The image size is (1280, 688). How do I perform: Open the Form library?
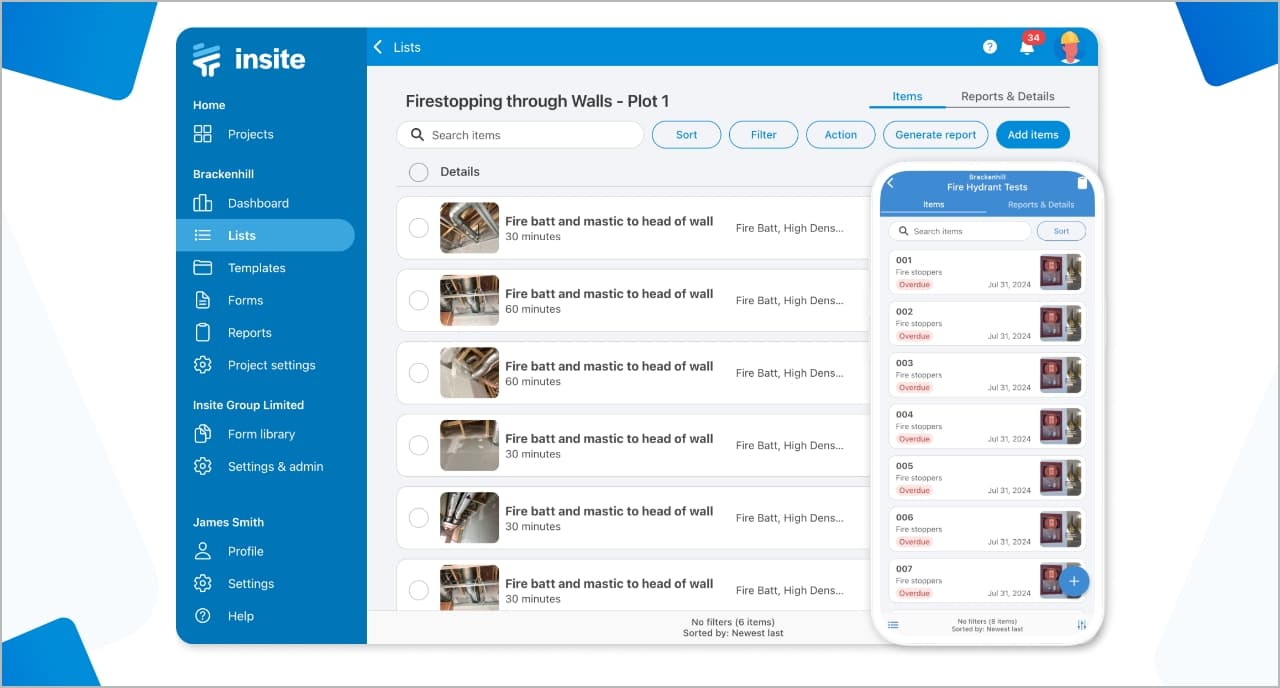point(244,434)
